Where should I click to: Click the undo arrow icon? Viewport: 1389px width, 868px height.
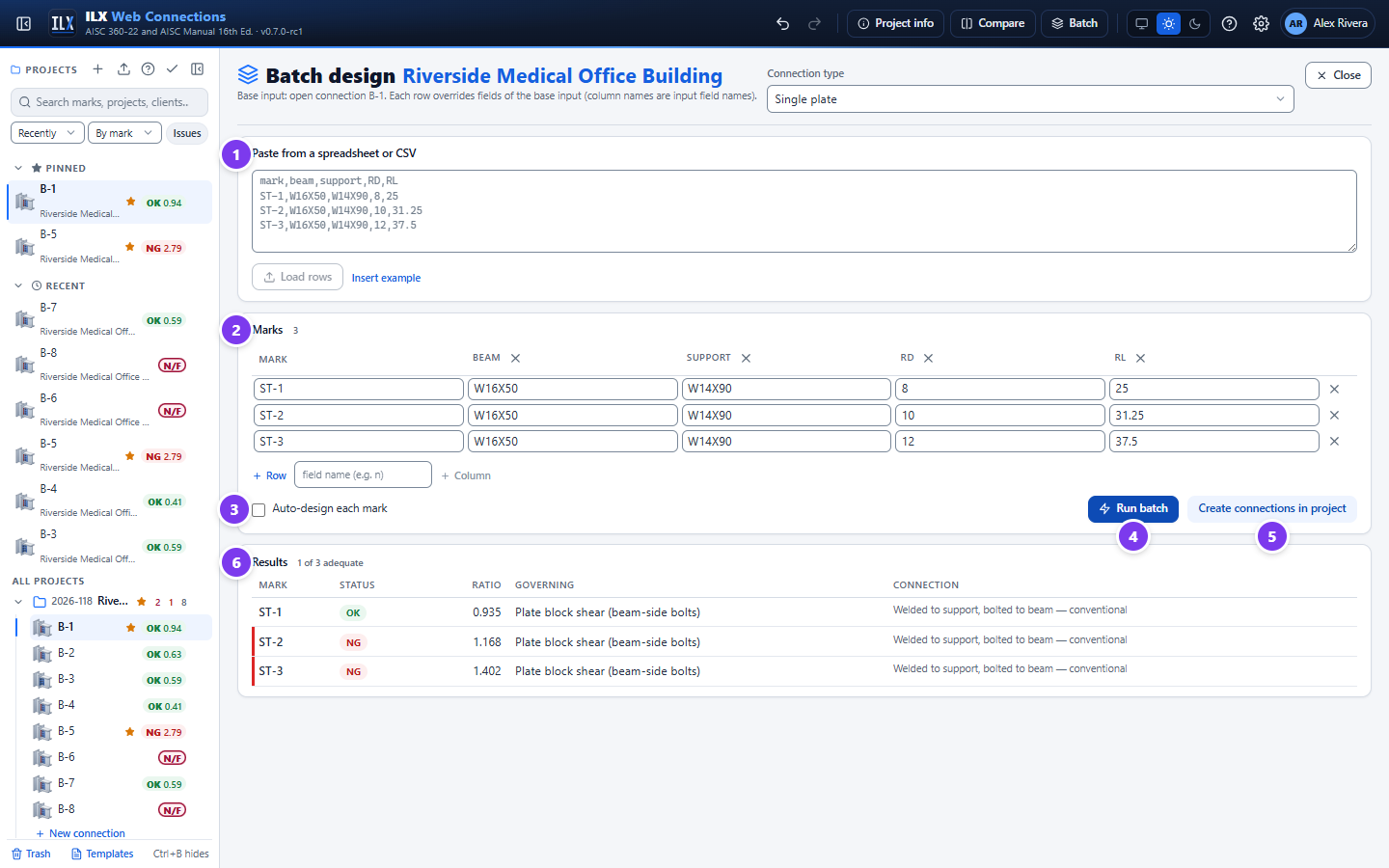click(783, 23)
